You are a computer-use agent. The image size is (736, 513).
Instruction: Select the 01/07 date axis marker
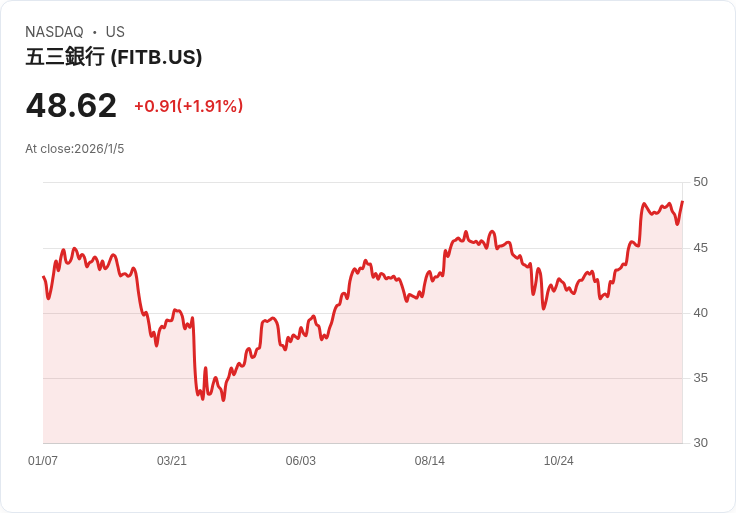(x=43, y=461)
